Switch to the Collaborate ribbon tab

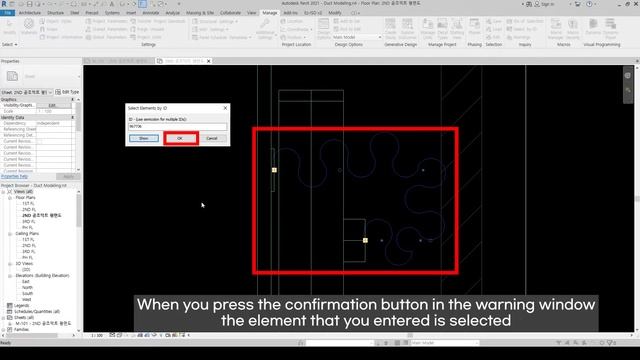(x=230, y=13)
